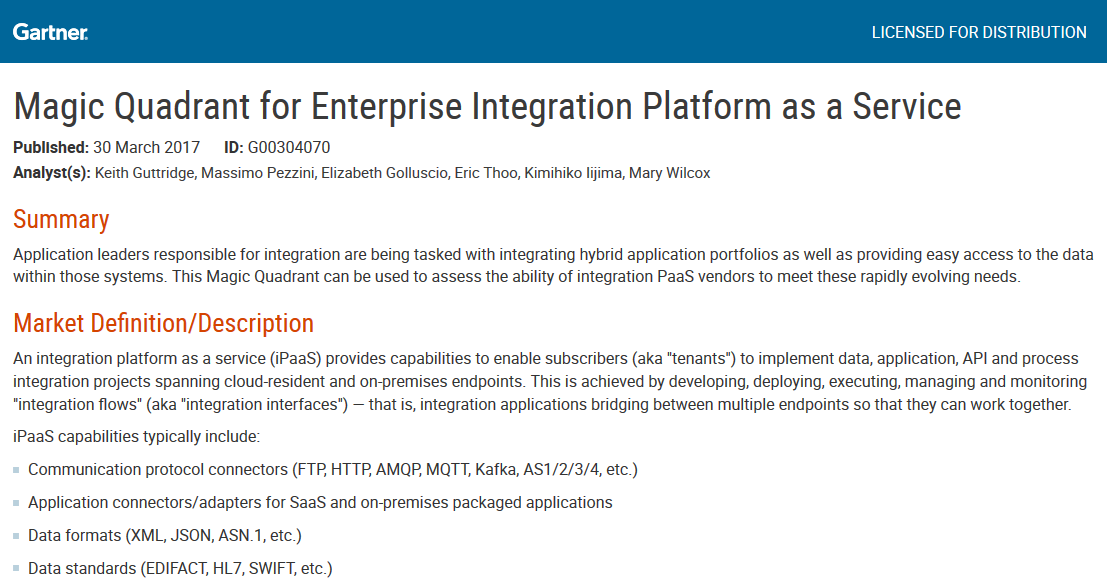Click analyst name Elizabeth Golluscio
1107x583 pixels.
point(384,173)
